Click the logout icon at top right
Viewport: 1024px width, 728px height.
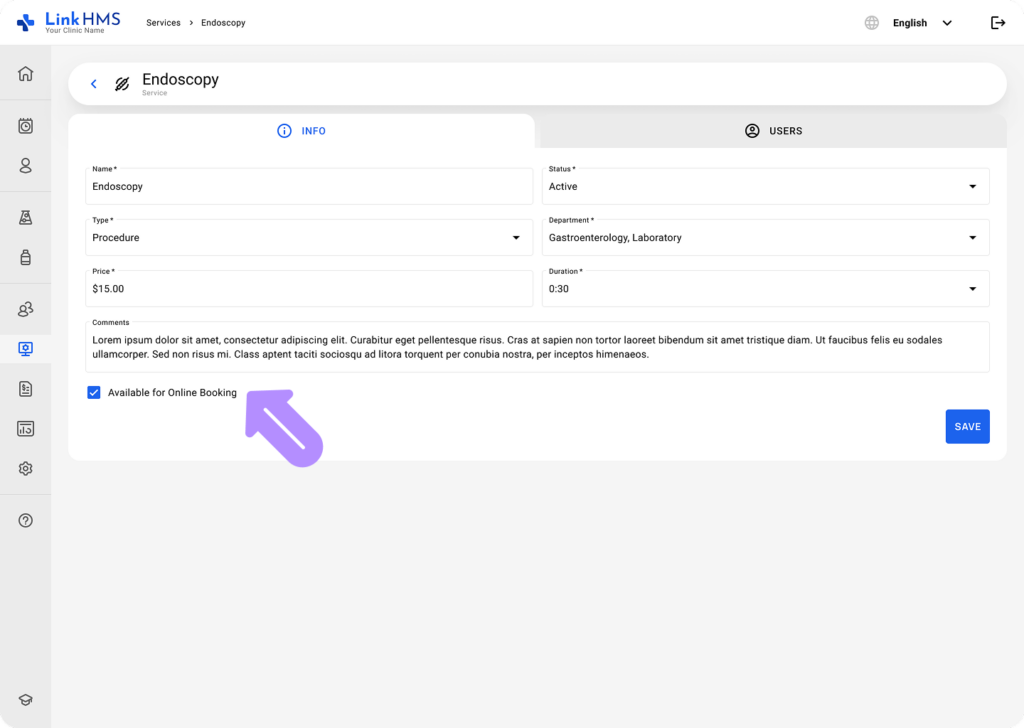coord(998,23)
